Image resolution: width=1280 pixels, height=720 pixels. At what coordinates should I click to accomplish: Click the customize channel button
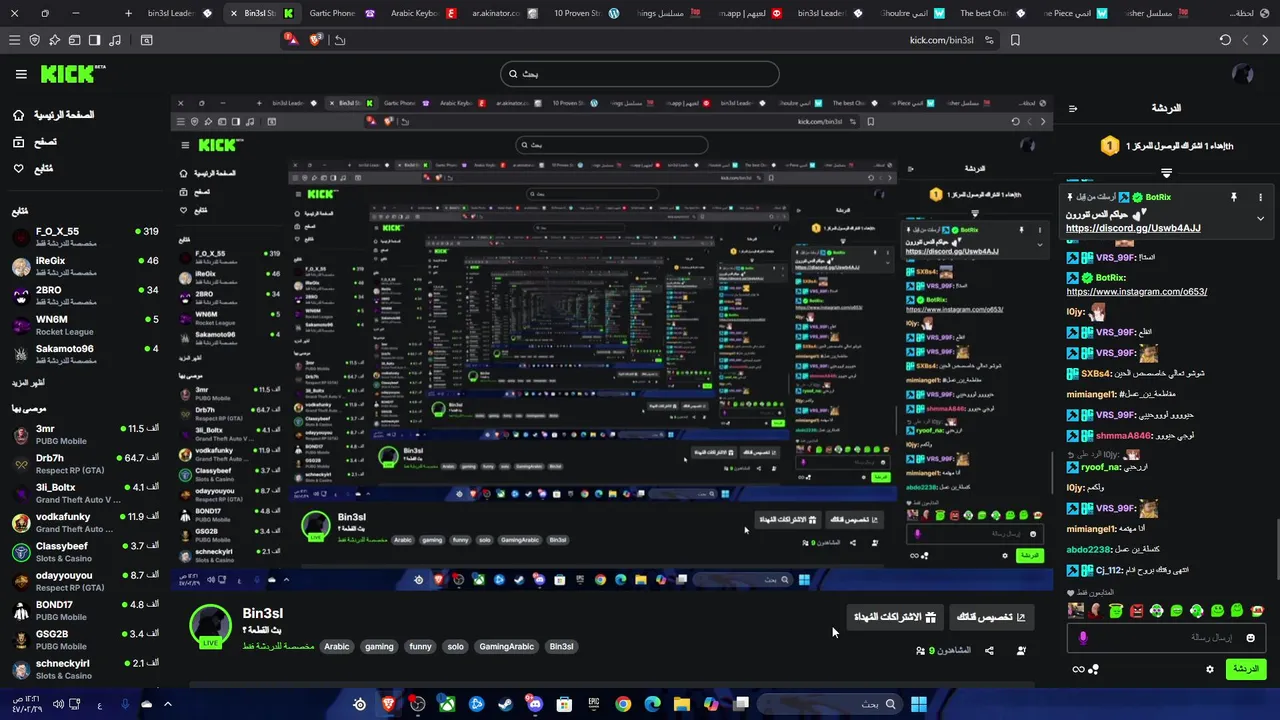tap(991, 617)
